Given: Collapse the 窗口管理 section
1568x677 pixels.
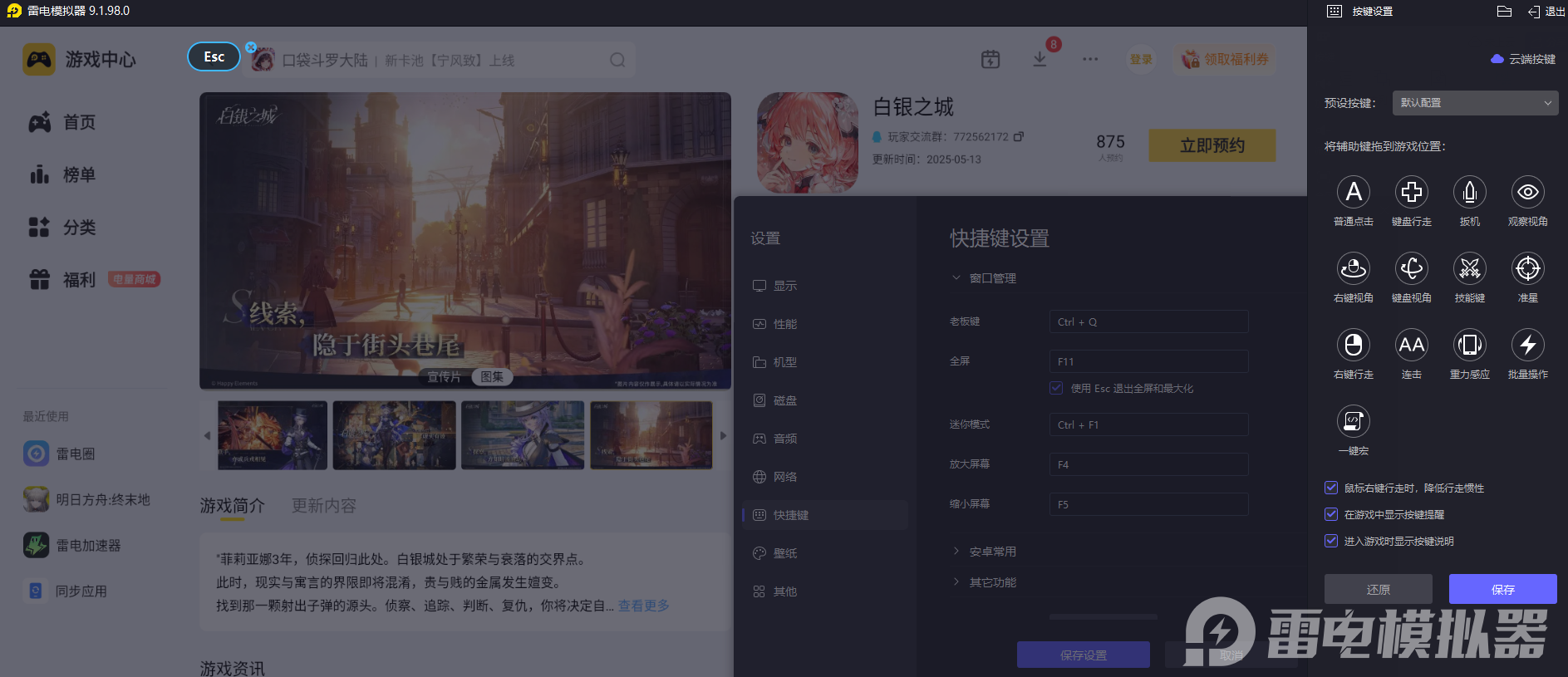Looking at the screenshot, I should pyautogui.click(x=956, y=277).
